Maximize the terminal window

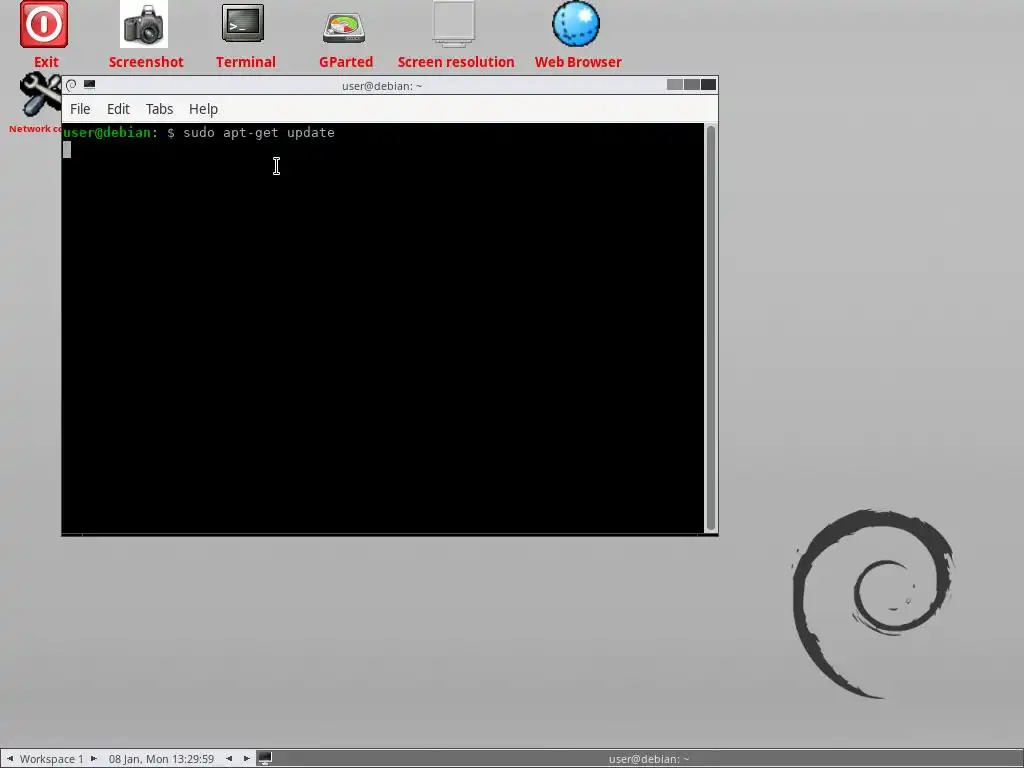692,85
